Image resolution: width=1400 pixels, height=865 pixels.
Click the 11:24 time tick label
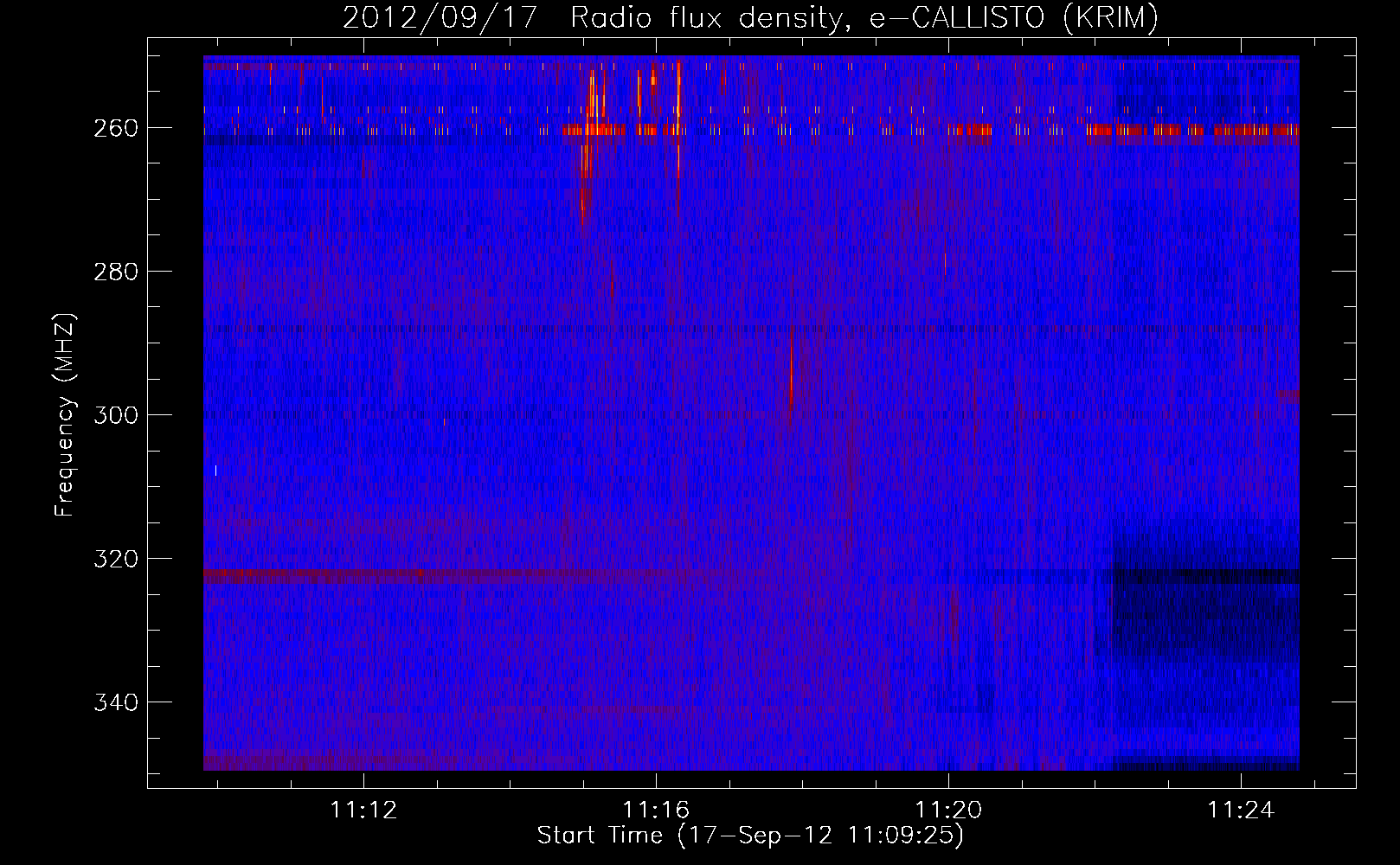click(x=1242, y=810)
